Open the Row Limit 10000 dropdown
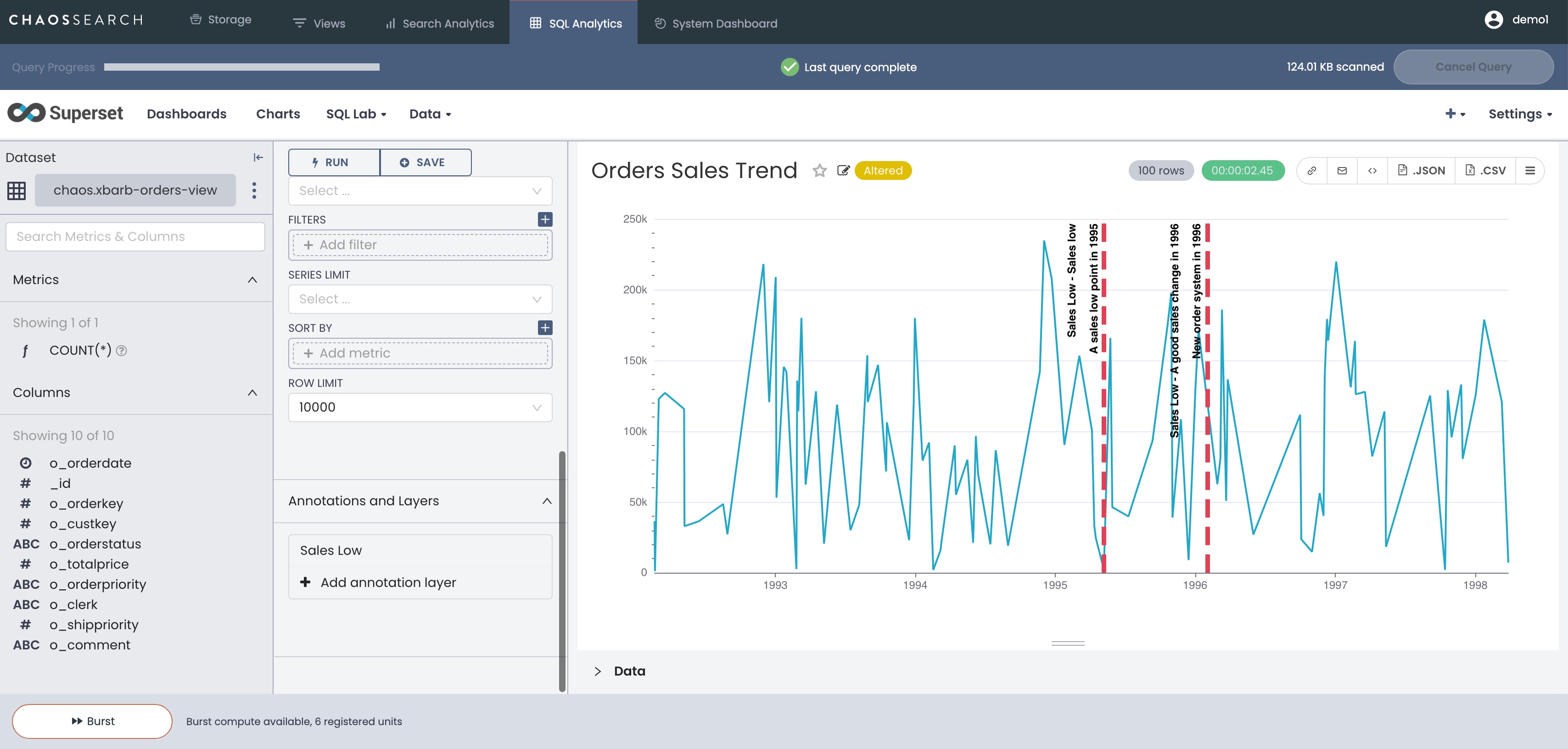The height and width of the screenshot is (749, 1568). pyautogui.click(x=420, y=408)
